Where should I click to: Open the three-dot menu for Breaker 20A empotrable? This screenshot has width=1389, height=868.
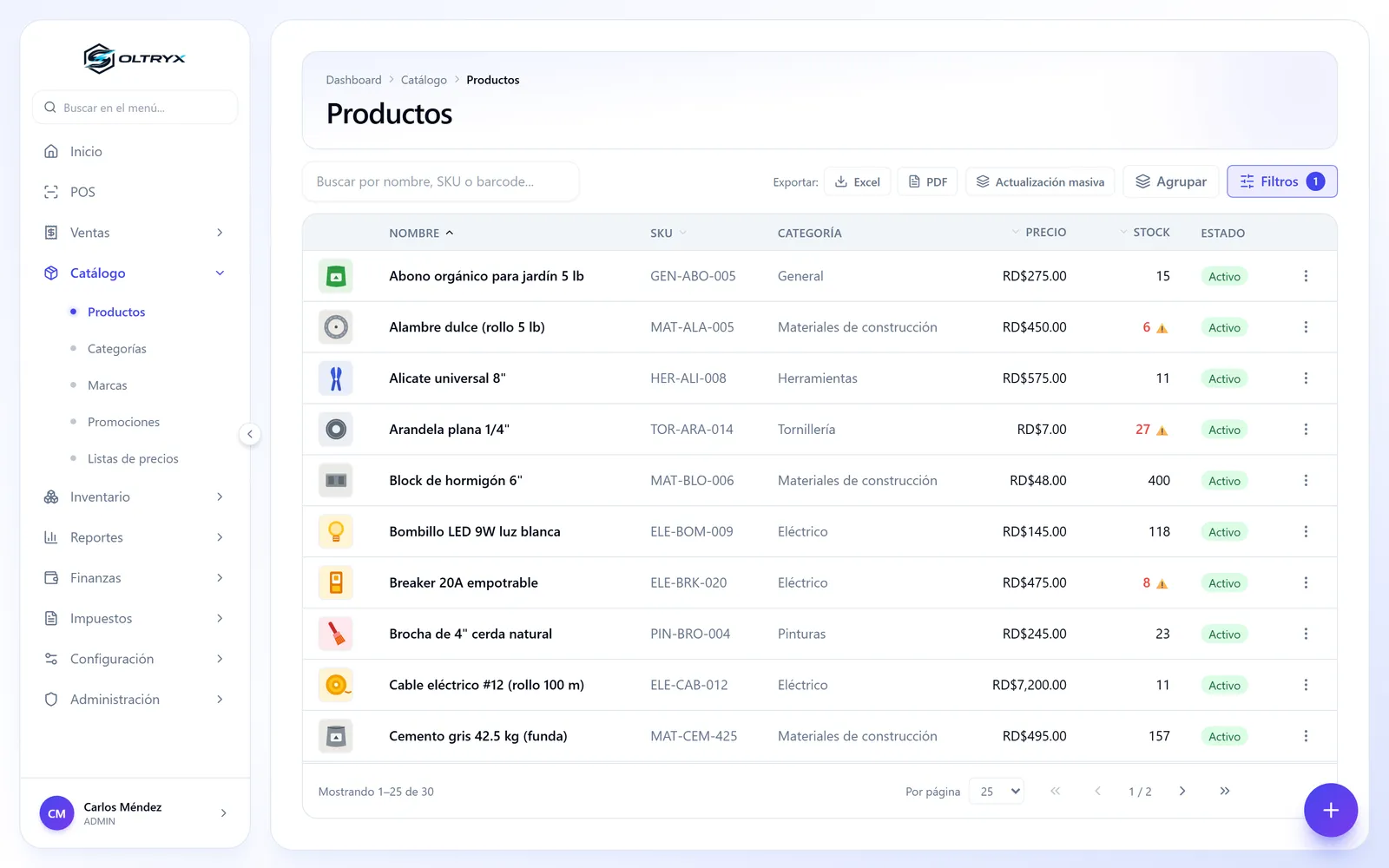tap(1306, 583)
